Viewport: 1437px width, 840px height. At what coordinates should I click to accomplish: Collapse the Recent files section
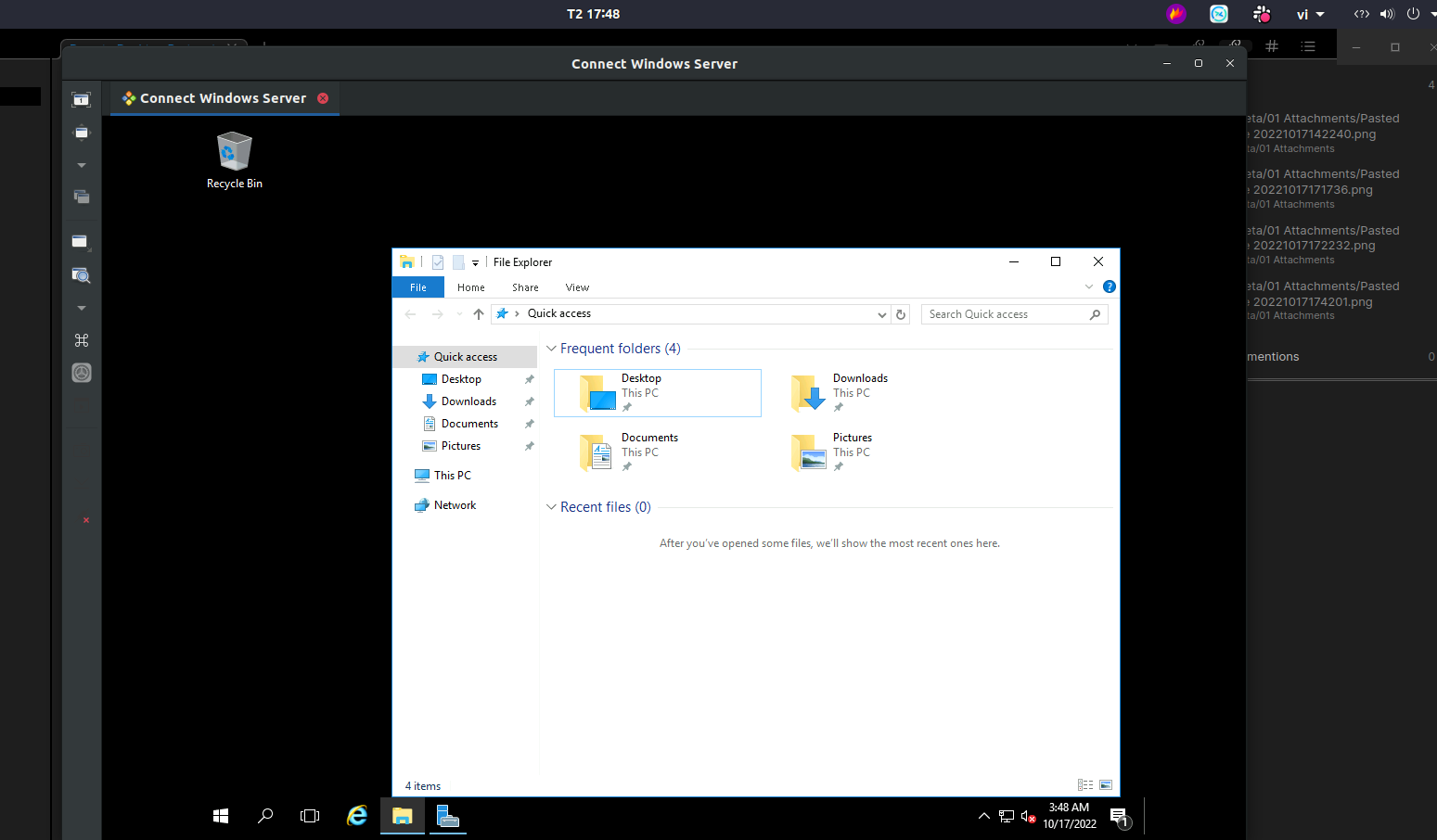[551, 507]
